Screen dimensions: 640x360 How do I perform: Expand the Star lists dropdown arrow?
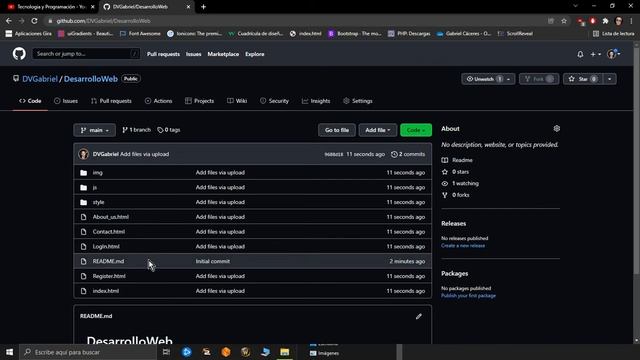coord(609,79)
